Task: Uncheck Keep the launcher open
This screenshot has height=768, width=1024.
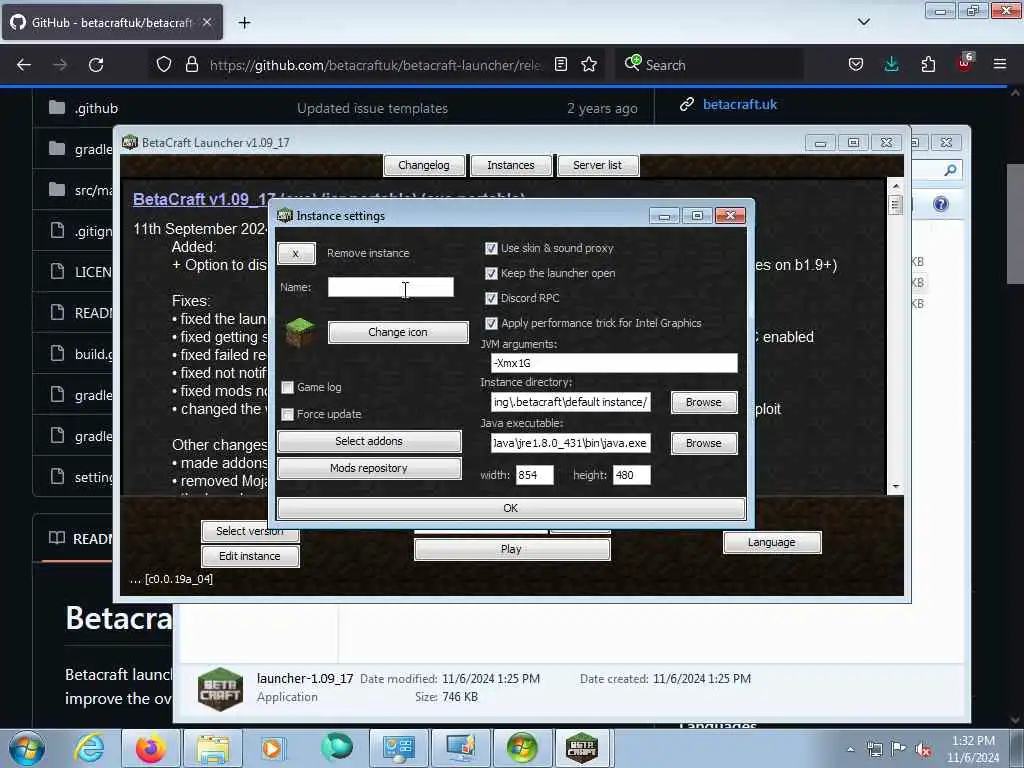Action: click(x=491, y=273)
